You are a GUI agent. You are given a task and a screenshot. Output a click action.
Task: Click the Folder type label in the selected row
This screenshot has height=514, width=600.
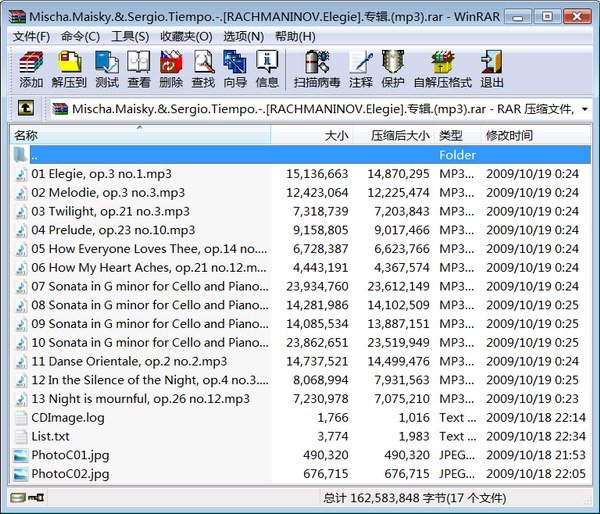click(x=458, y=155)
